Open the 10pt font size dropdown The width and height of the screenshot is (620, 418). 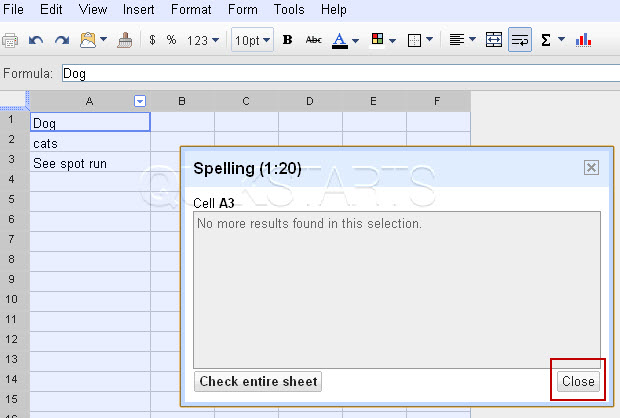coord(252,40)
